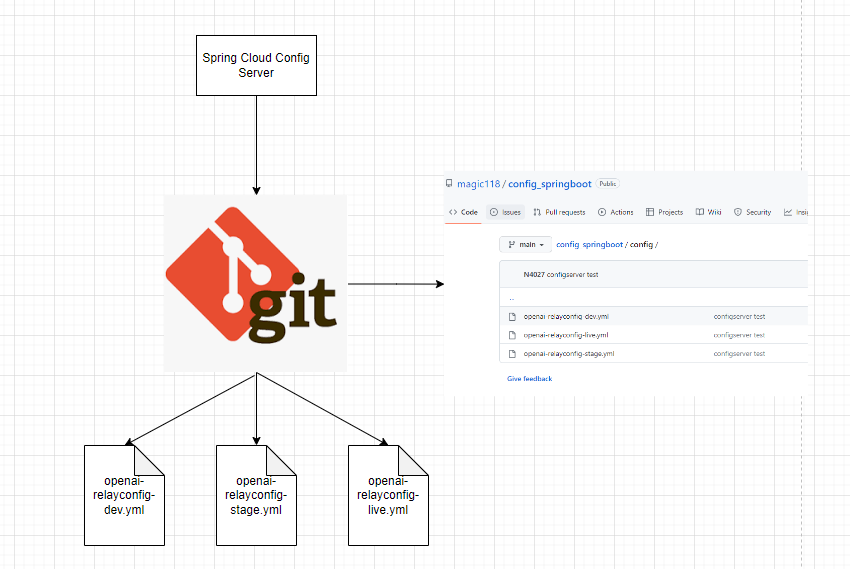Open the Security tab
The height and width of the screenshot is (569, 850).
click(x=752, y=212)
